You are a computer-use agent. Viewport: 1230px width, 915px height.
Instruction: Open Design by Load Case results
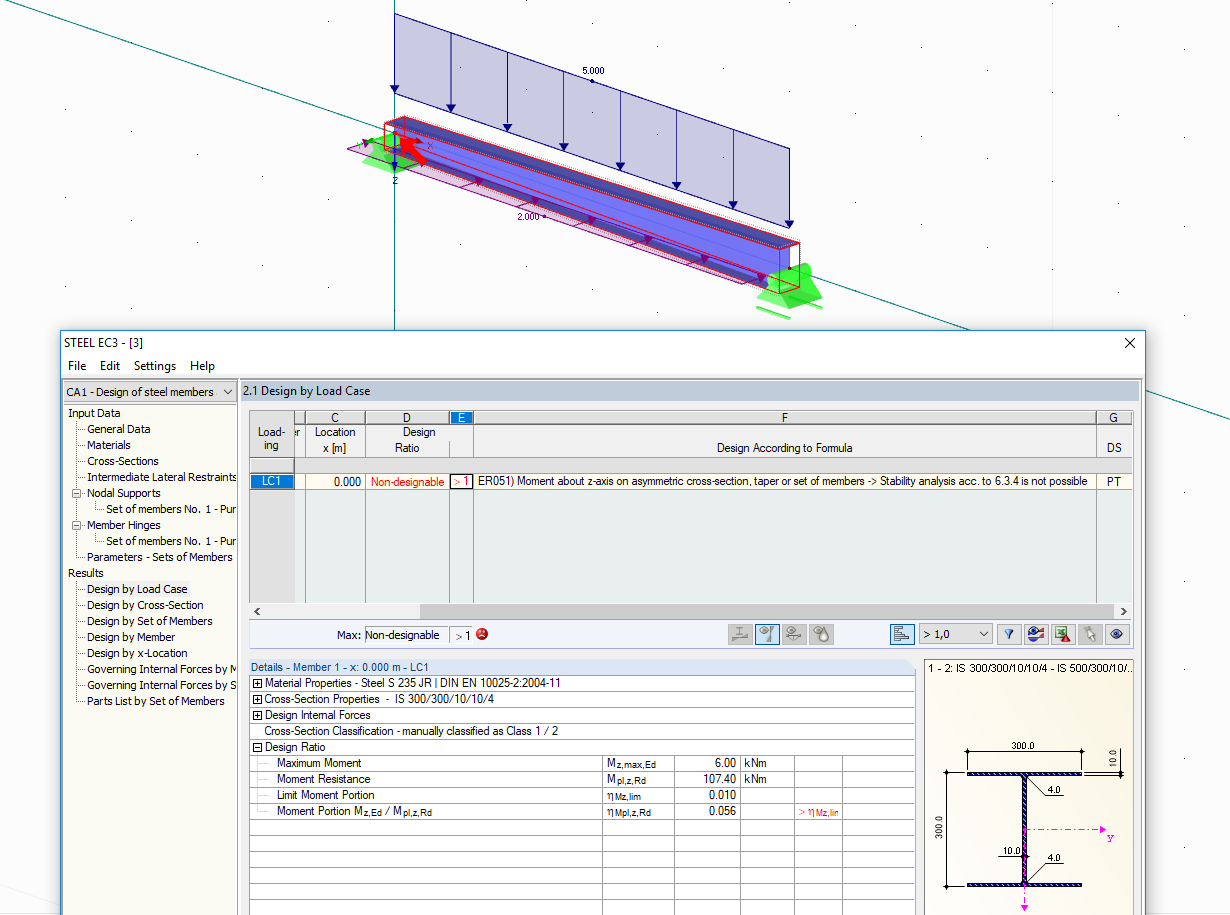pyautogui.click(x=137, y=589)
